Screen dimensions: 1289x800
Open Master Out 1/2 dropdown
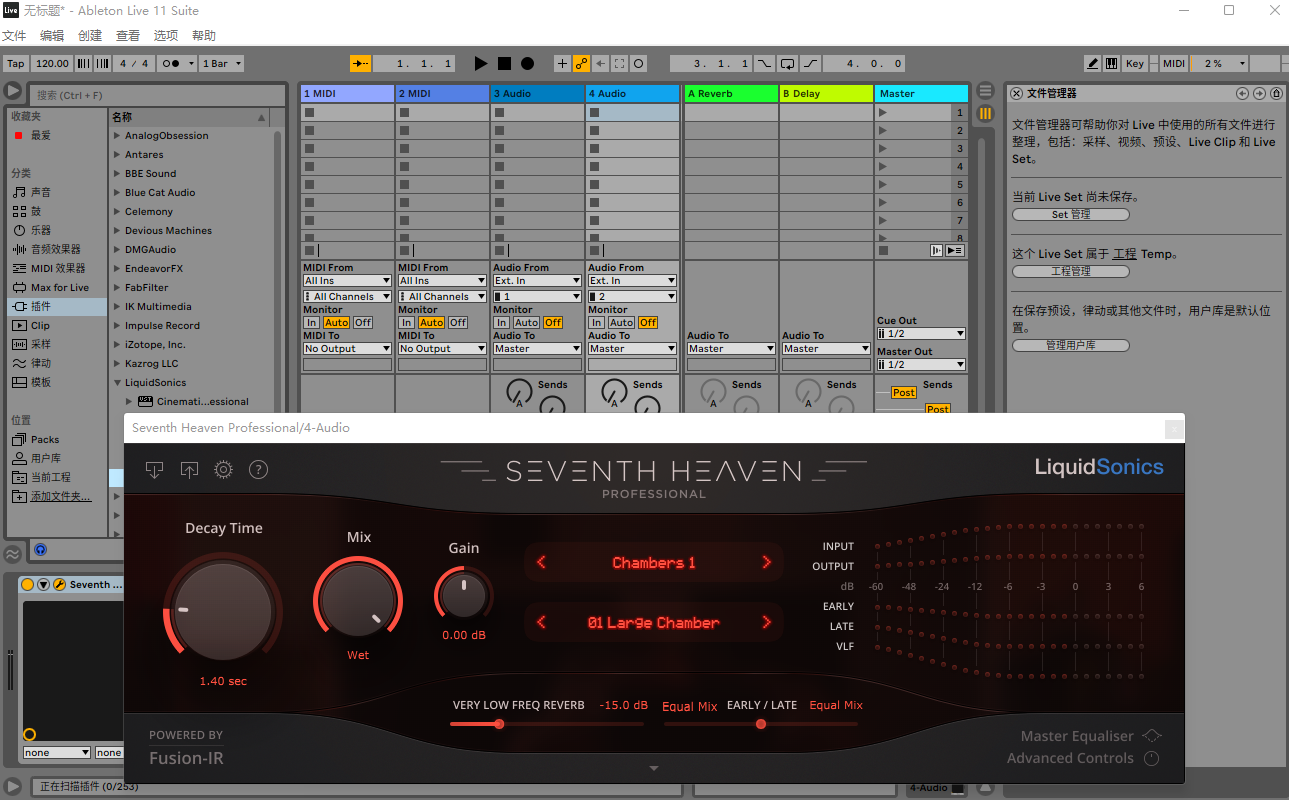point(921,364)
